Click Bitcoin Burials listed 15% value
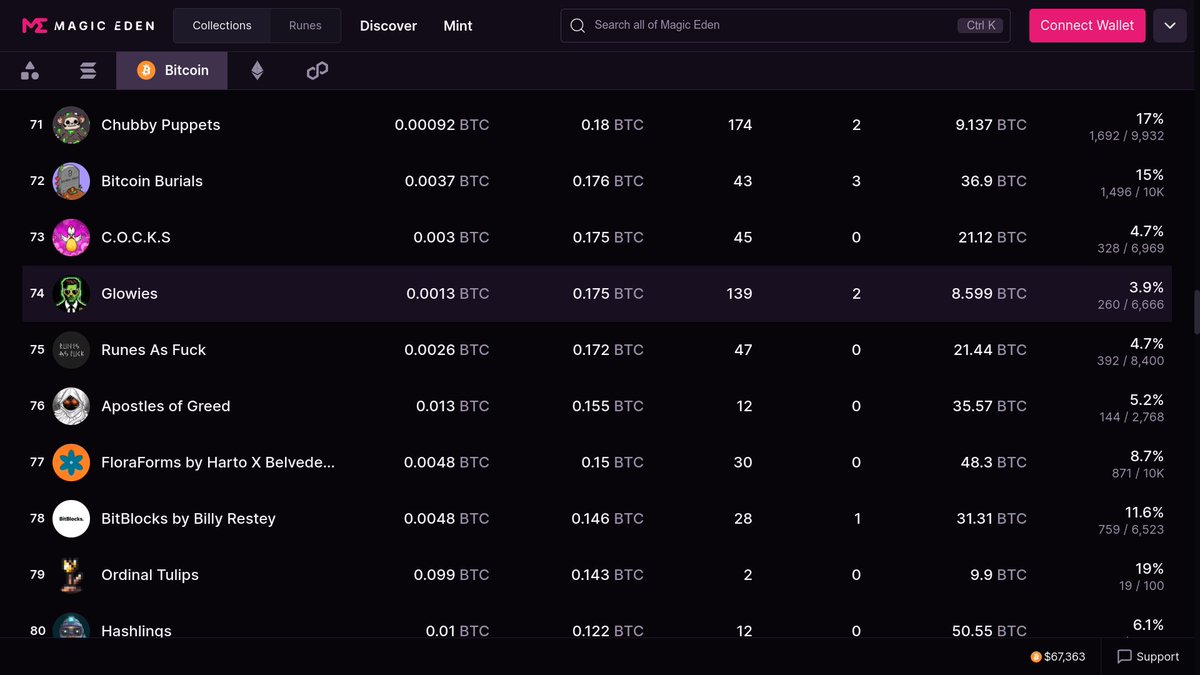Screen dimensions: 1200x675 click(1150, 175)
